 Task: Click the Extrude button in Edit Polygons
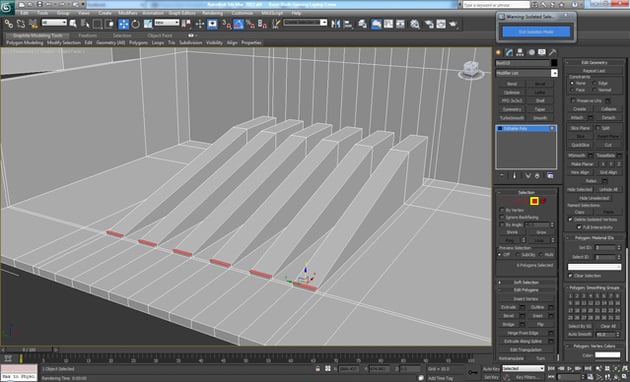click(x=508, y=307)
